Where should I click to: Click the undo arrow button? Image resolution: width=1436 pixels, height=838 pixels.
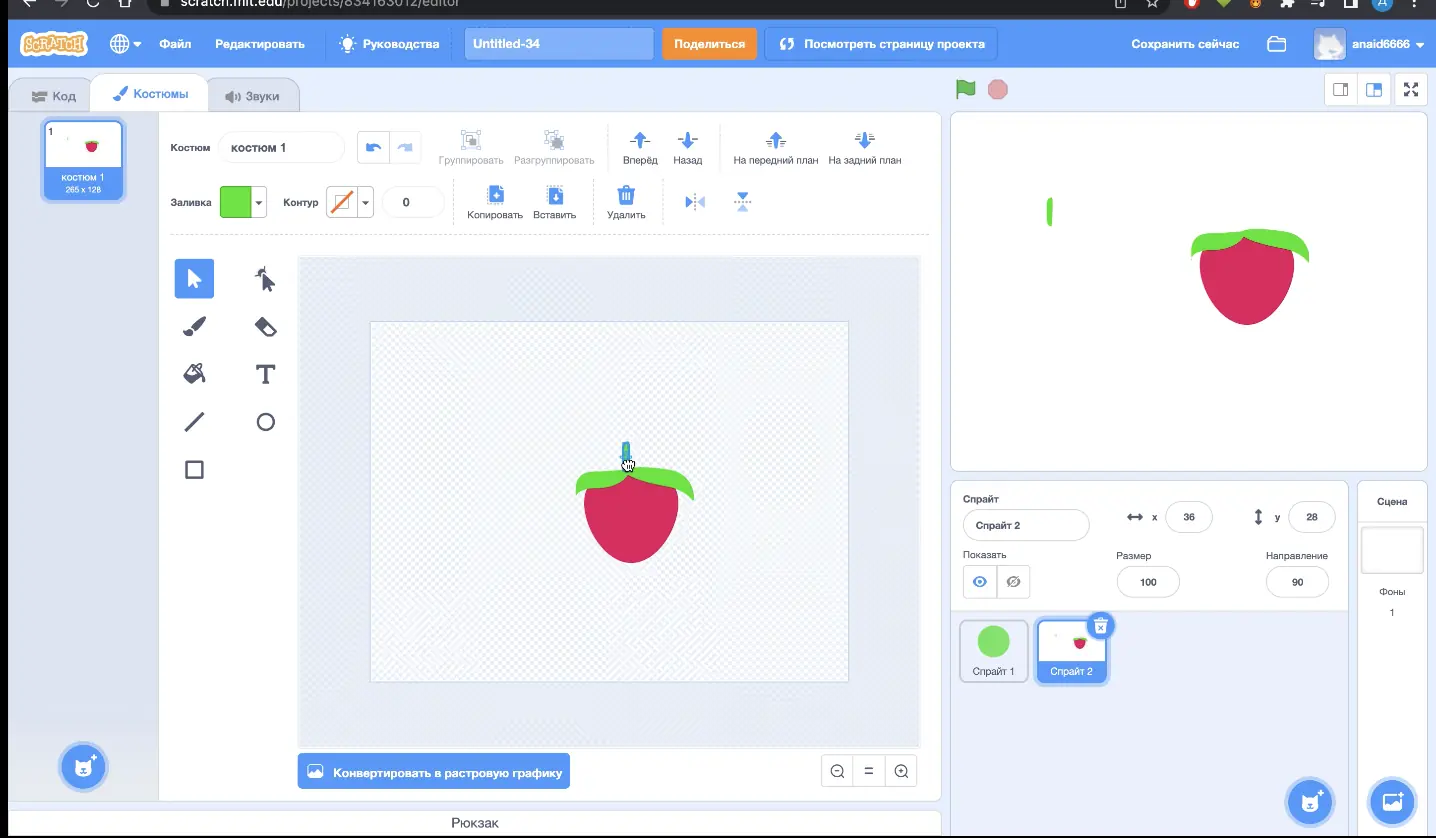(373, 147)
